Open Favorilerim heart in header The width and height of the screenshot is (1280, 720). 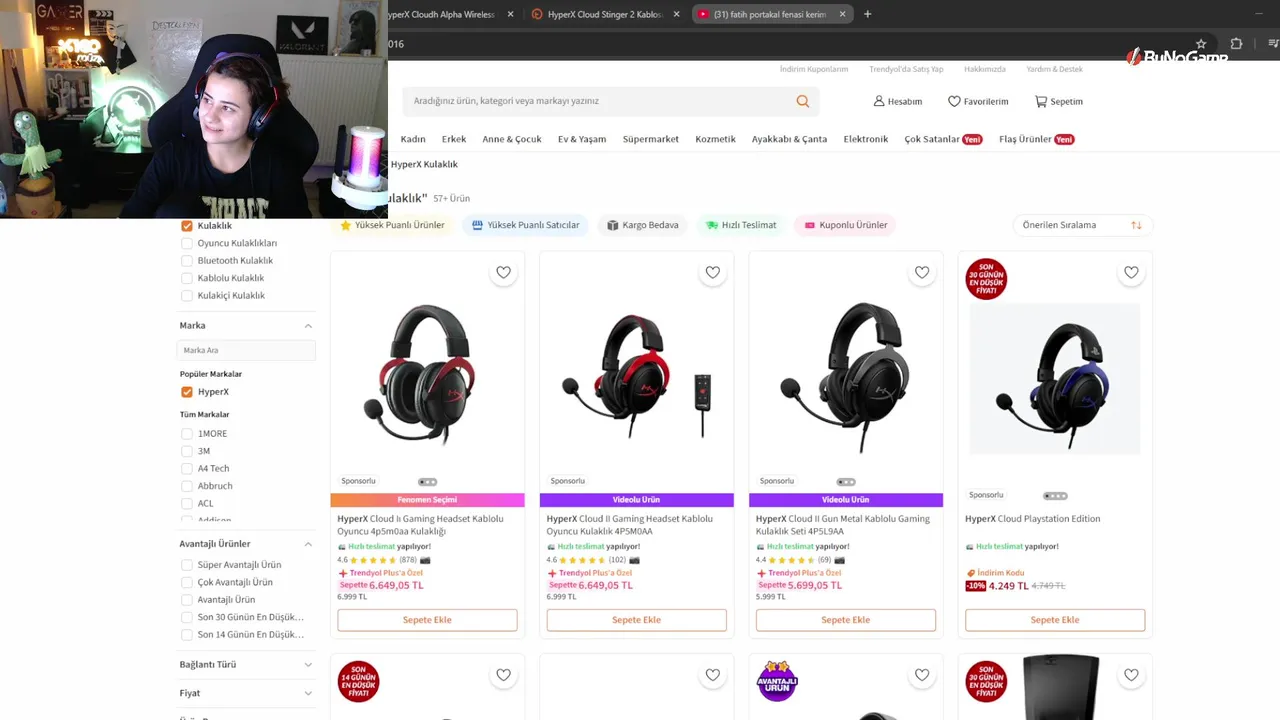click(978, 101)
